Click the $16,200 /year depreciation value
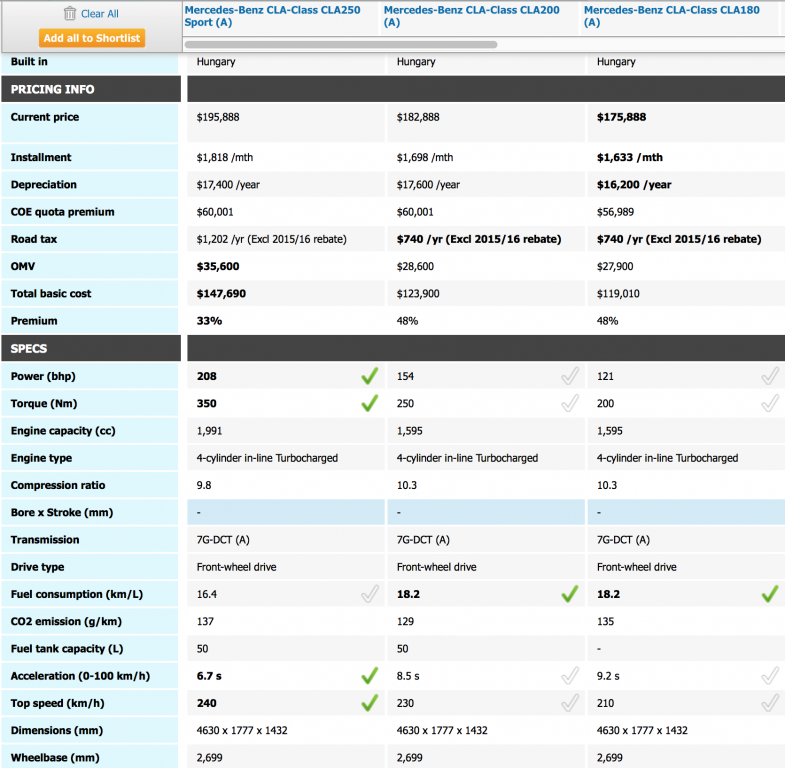The width and height of the screenshot is (785, 768). coord(634,185)
